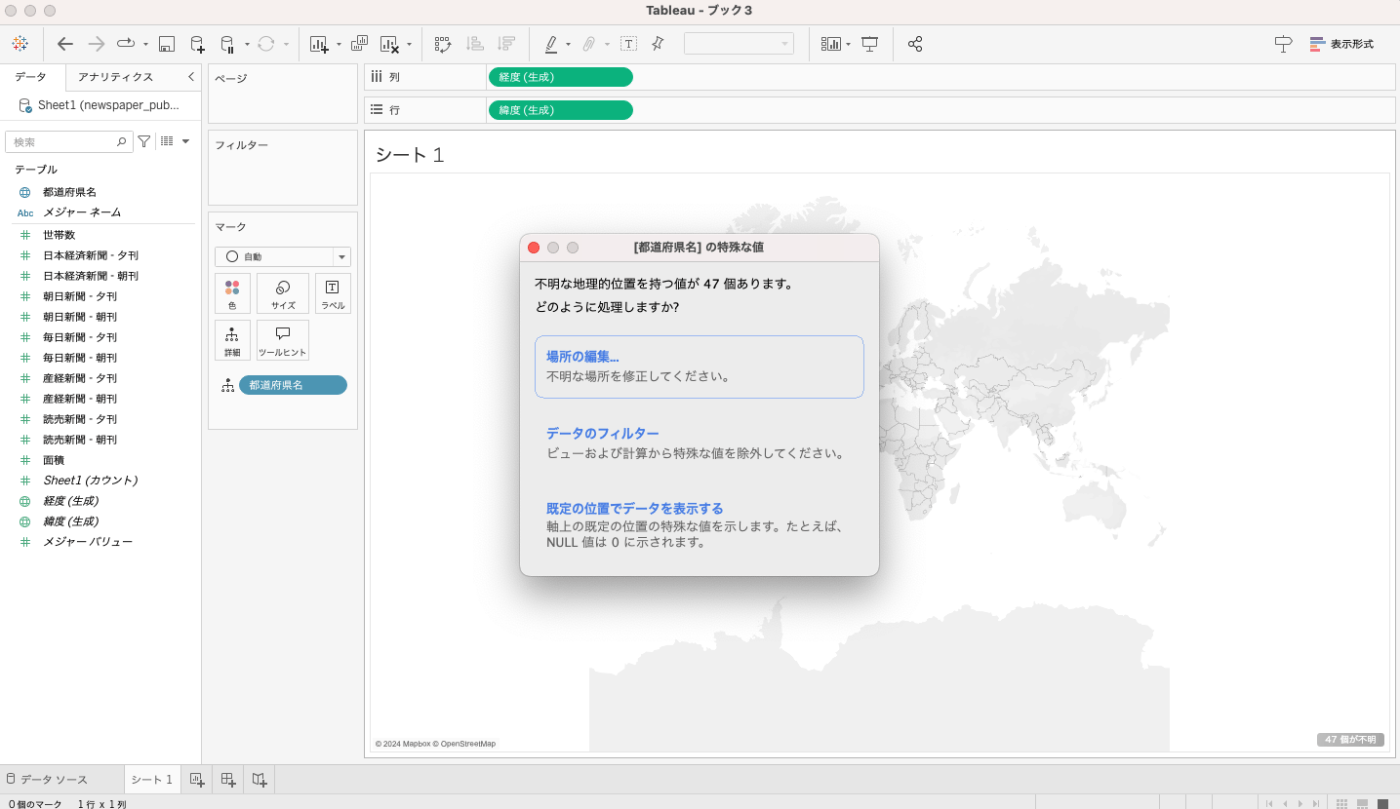Click the pause auto updates icon
The height and width of the screenshot is (809, 1400).
point(227,44)
